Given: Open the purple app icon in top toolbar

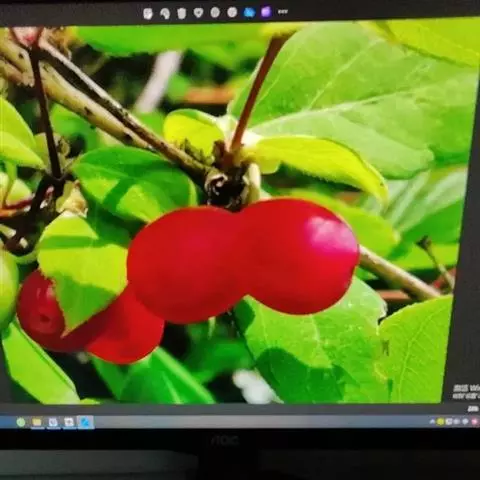Looking at the screenshot, I should tap(266, 12).
